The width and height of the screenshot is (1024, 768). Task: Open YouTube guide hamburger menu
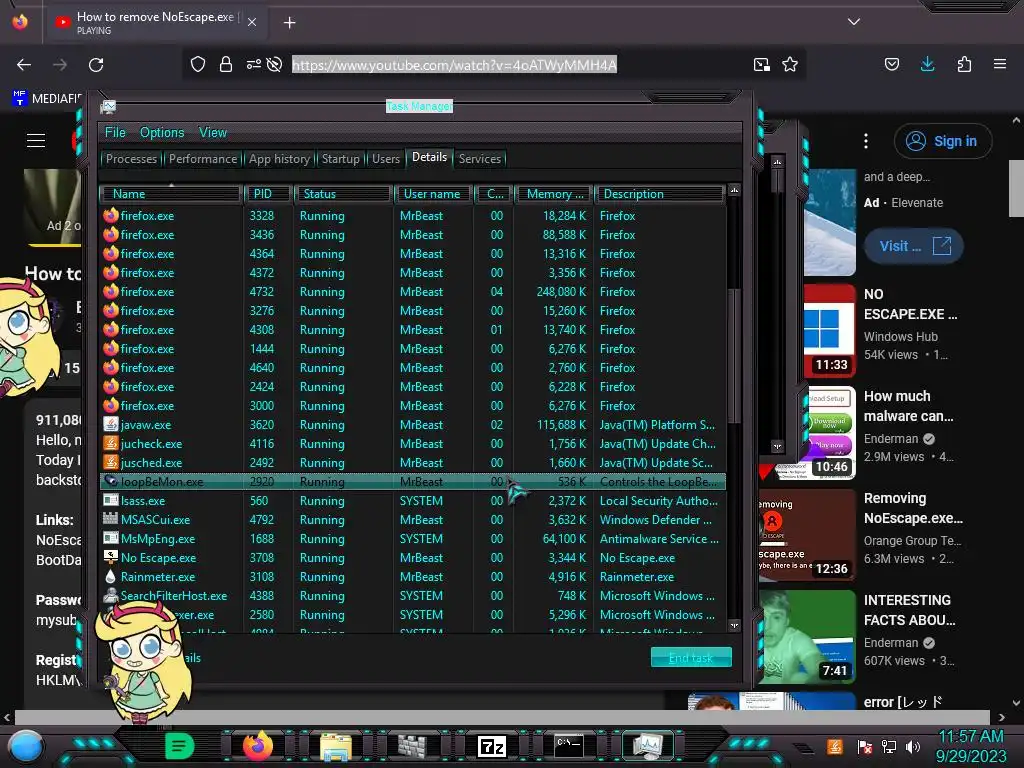(36, 140)
